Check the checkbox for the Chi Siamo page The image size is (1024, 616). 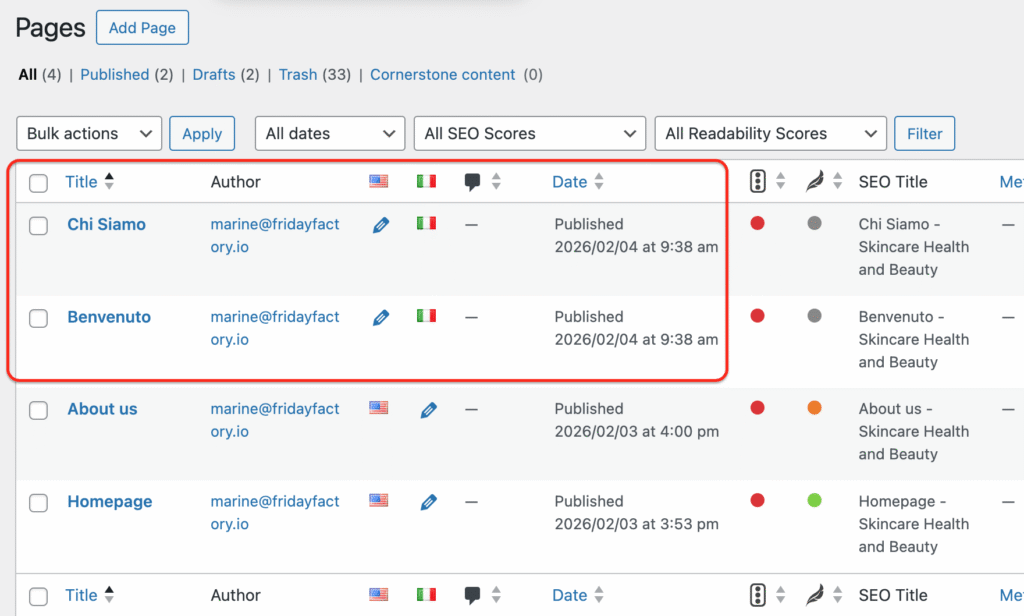pyautogui.click(x=38, y=226)
